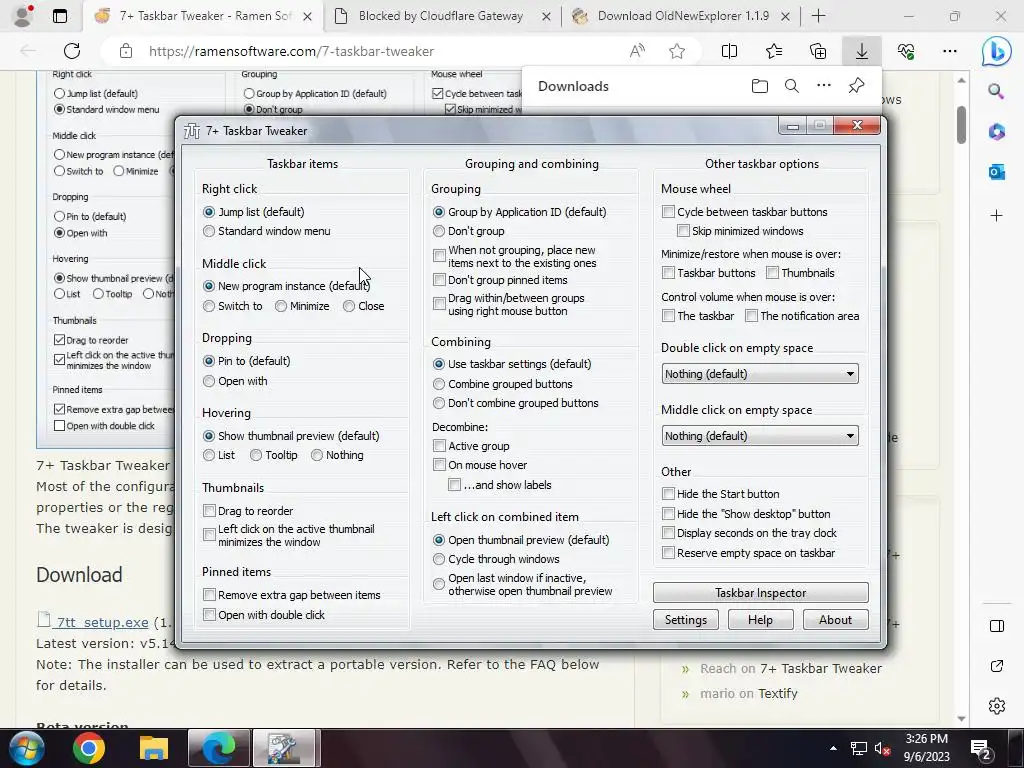
Task: Launch Google Chrome from the taskbar
Action: pyautogui.click(x=89, y=748)
